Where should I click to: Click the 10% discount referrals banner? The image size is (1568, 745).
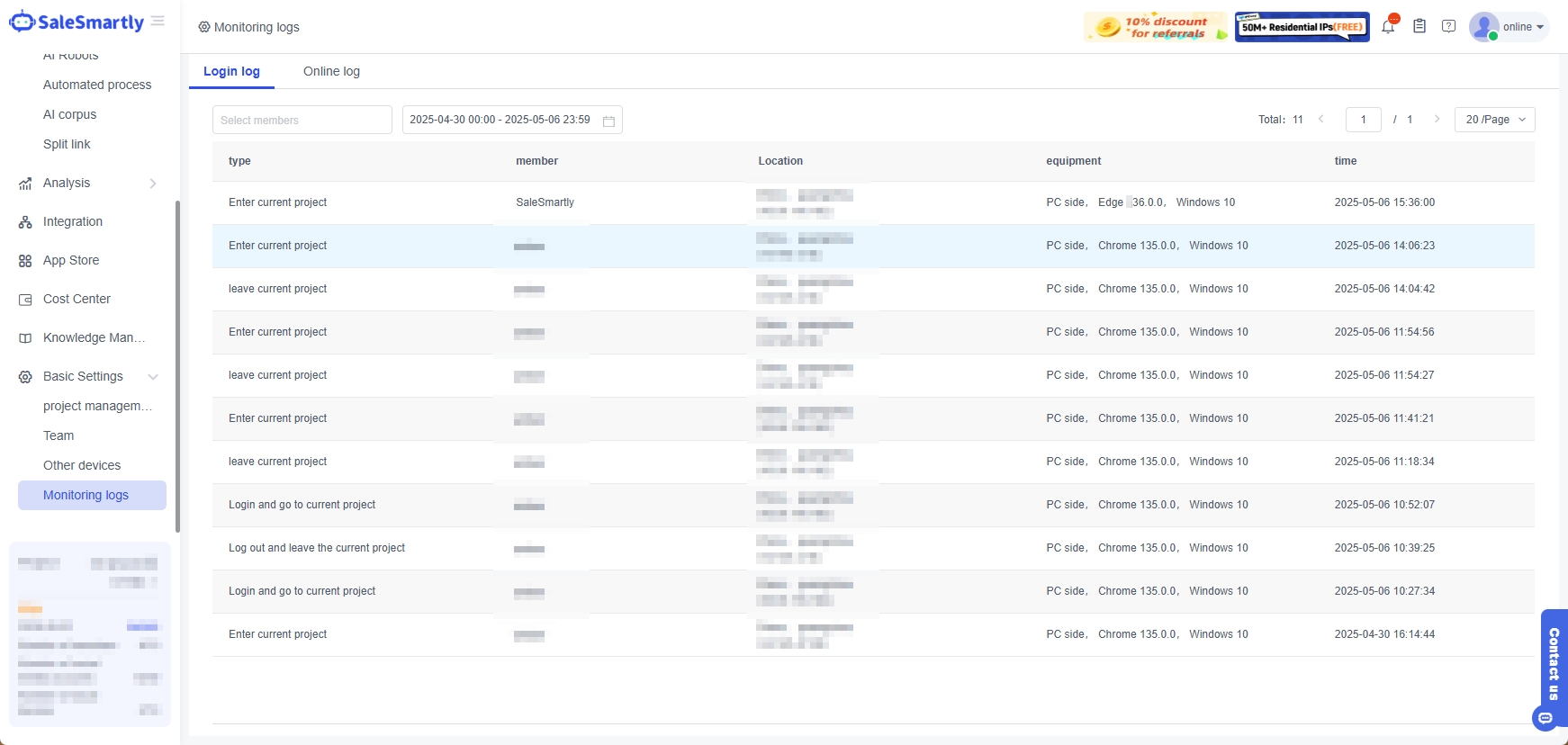tap(1156, 27)
